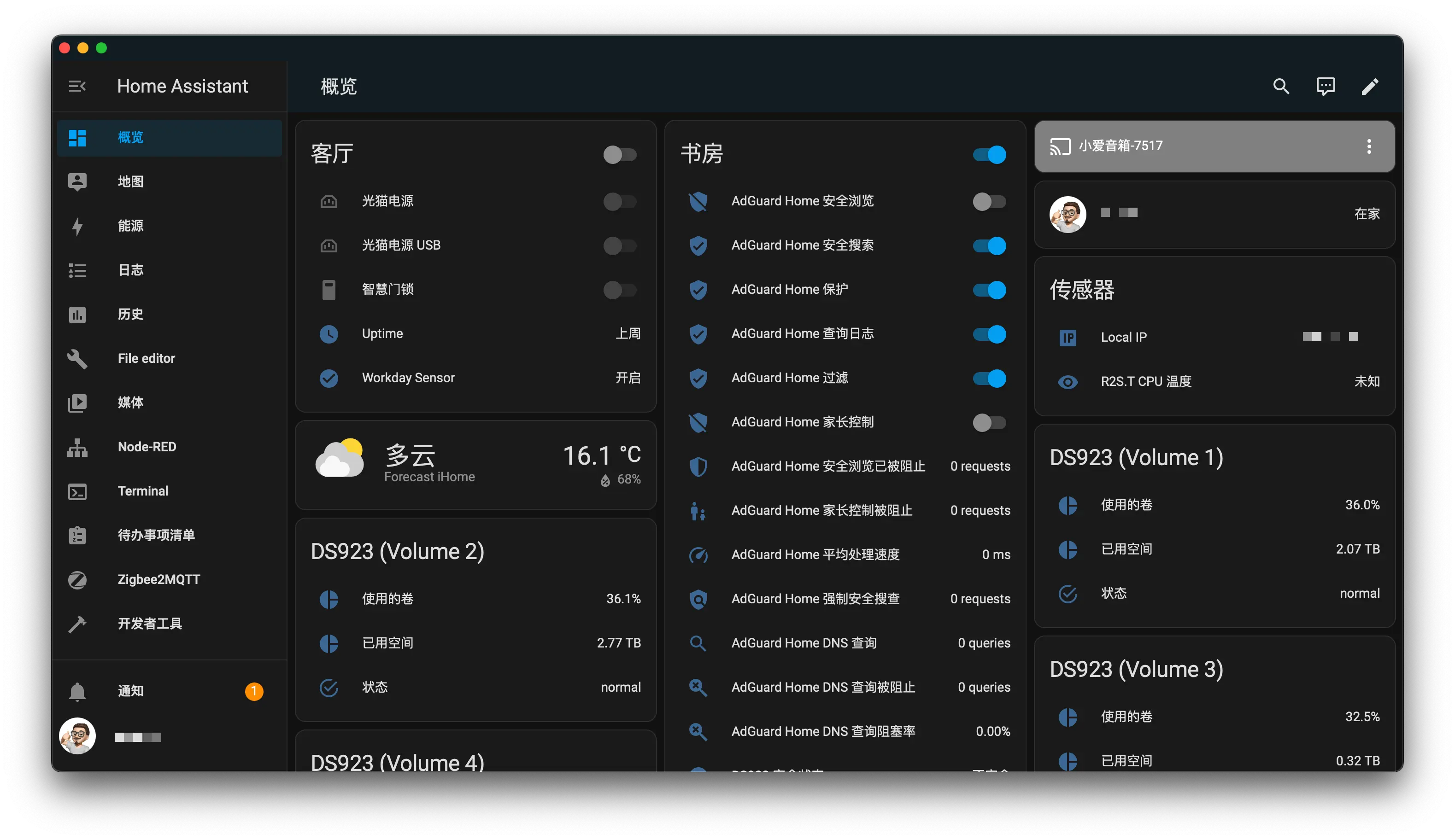Viewport: 1455px width, 840px height.
Task: Click the weather cloudy icon
Action: [x=340, y=459]
